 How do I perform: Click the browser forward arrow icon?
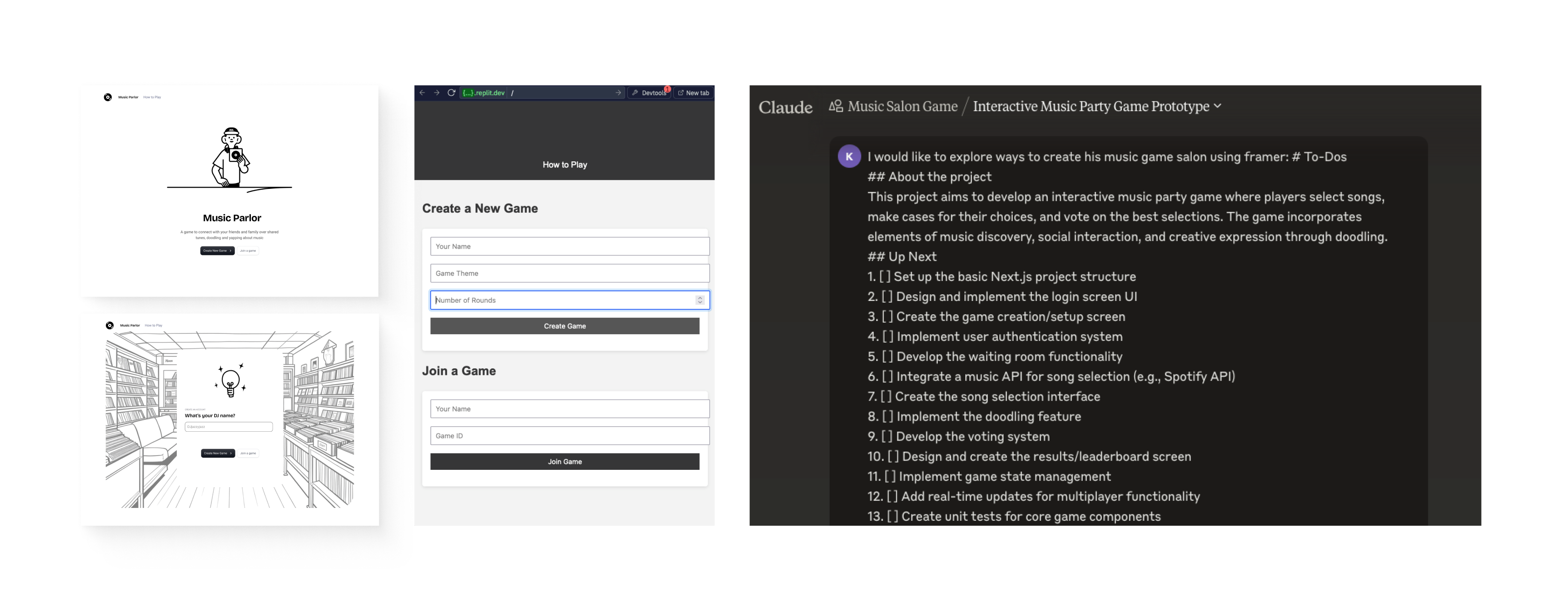(x=437, y=93)
